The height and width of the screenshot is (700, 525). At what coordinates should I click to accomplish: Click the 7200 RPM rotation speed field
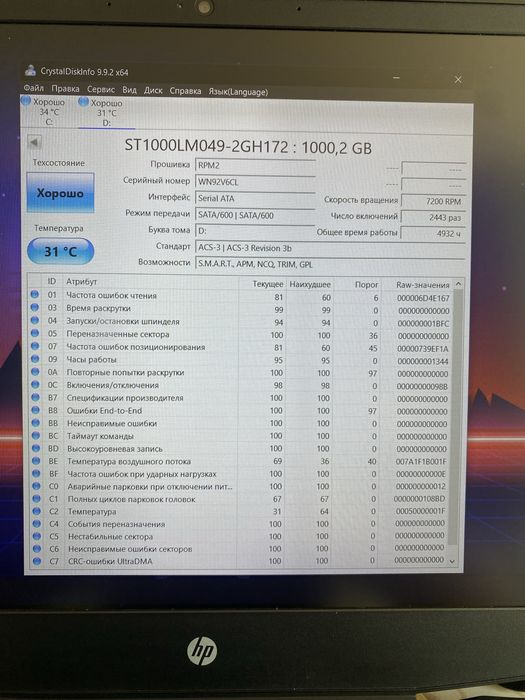click(x=433, y=201)
